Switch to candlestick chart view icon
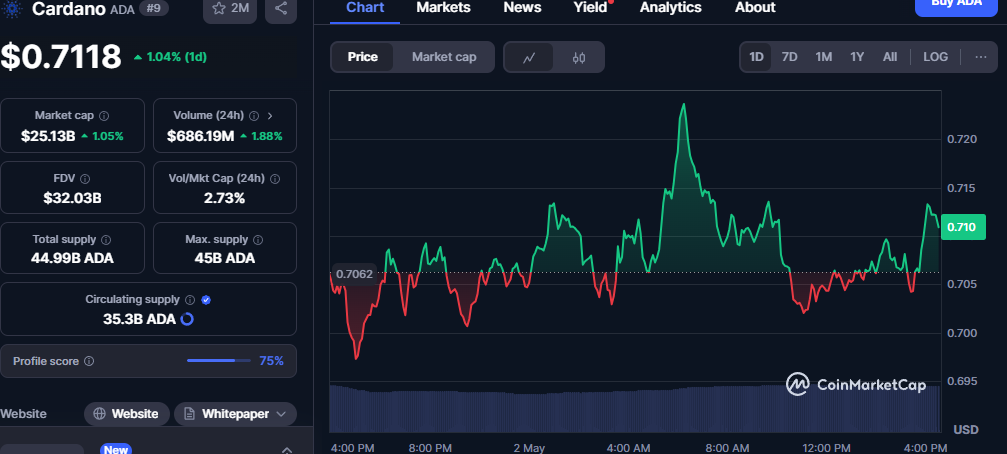The image size is (1007, 454). (x=579, y=57)
